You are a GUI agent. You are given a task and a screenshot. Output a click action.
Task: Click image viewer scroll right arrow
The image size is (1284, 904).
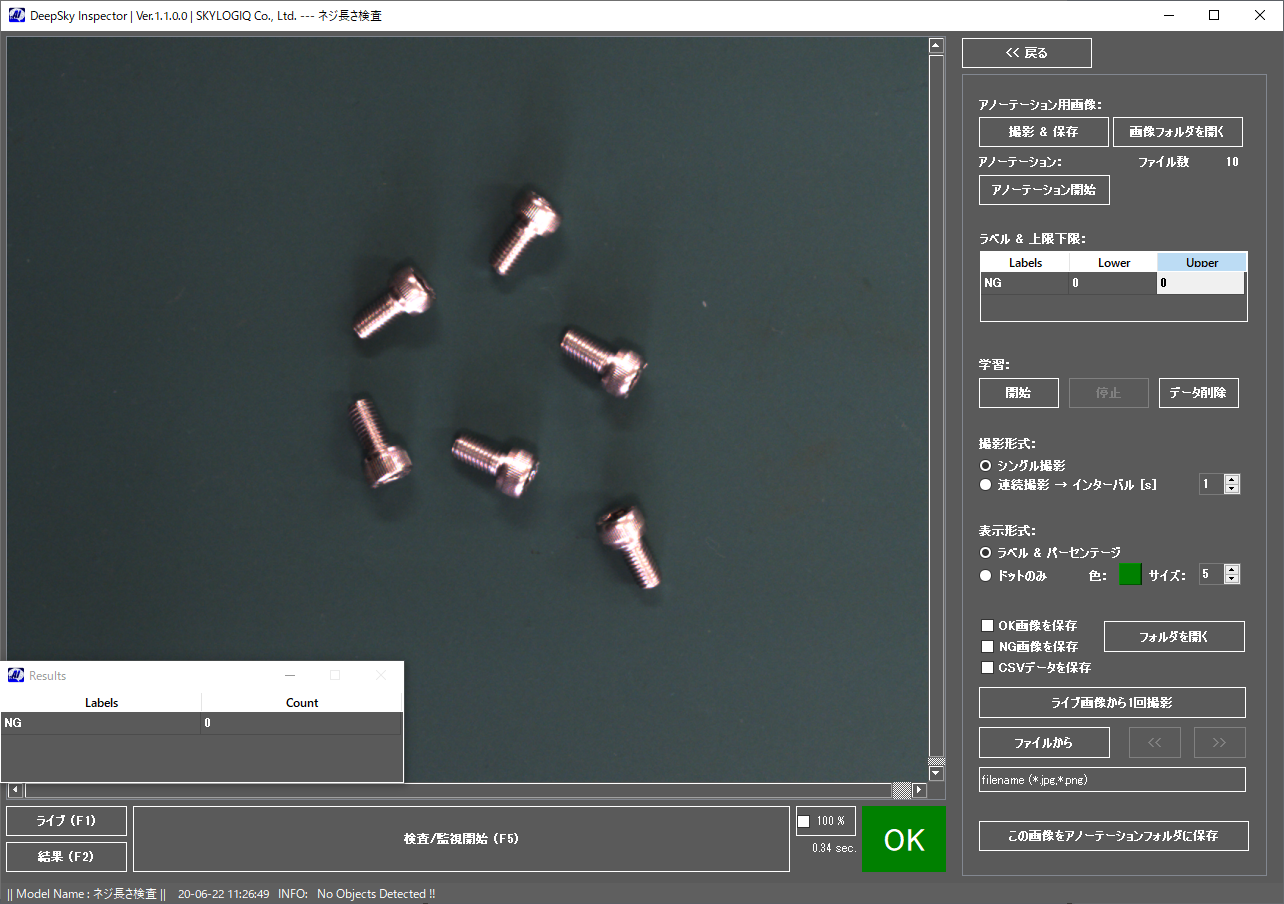tap(920, 790)
